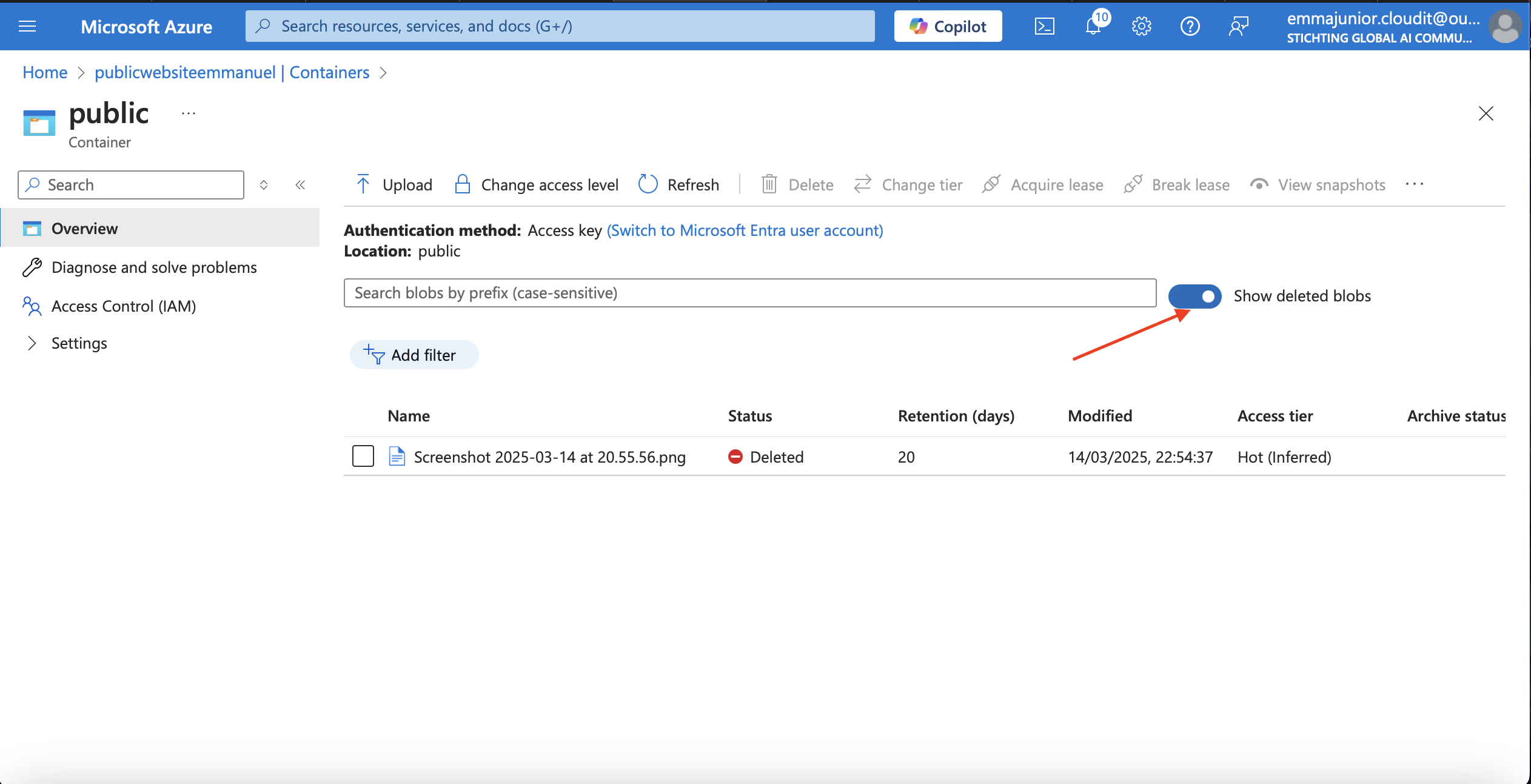The width and height of the screenshot is (1531, 784).
Task: Check the Screenshot 2025-03-14 blob checkbox
Action: tap(363, 456)
